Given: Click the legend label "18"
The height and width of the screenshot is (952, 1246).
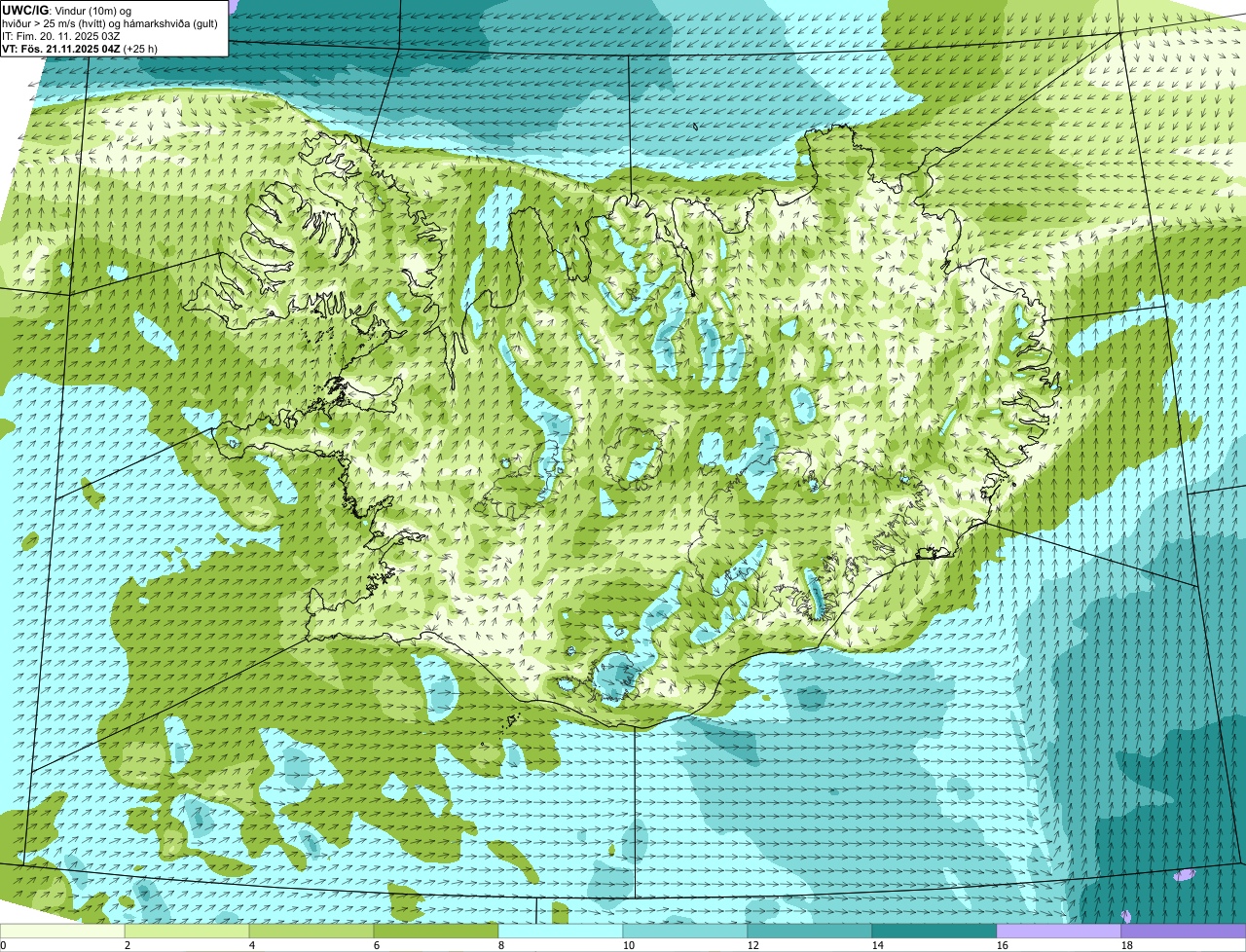Looking at the screenshot, I should 1127,945.
